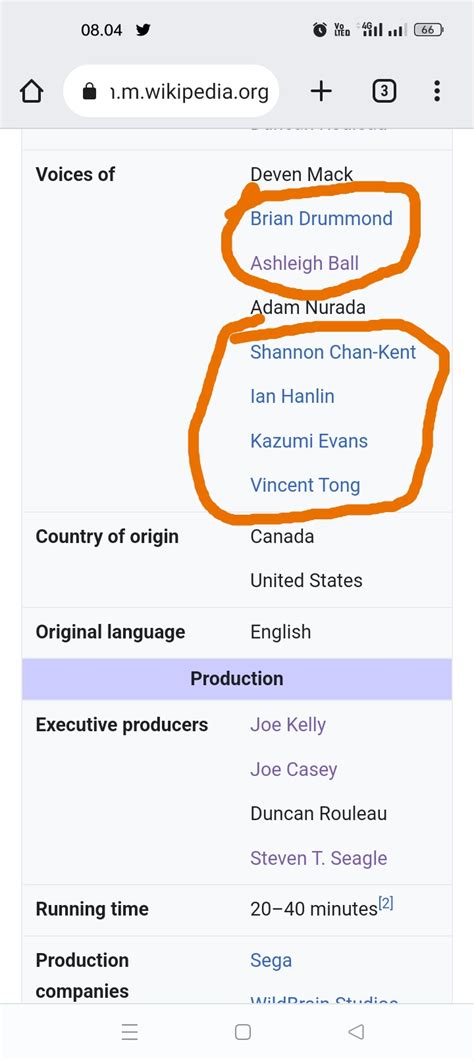Open a new tab with plus icon
474x1061 pixels.
(x=321, y=91)
